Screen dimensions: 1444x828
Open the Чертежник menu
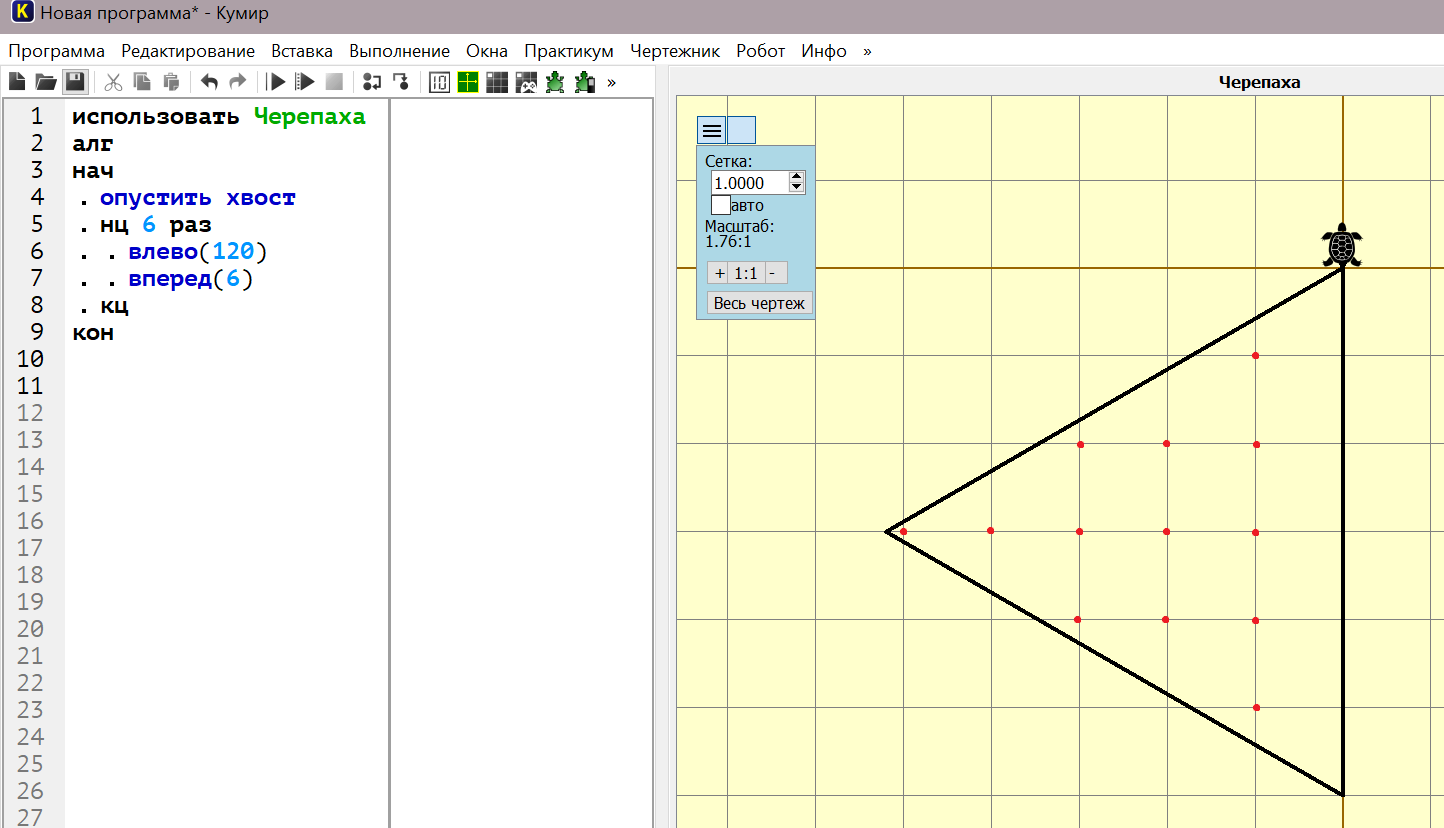675,51
